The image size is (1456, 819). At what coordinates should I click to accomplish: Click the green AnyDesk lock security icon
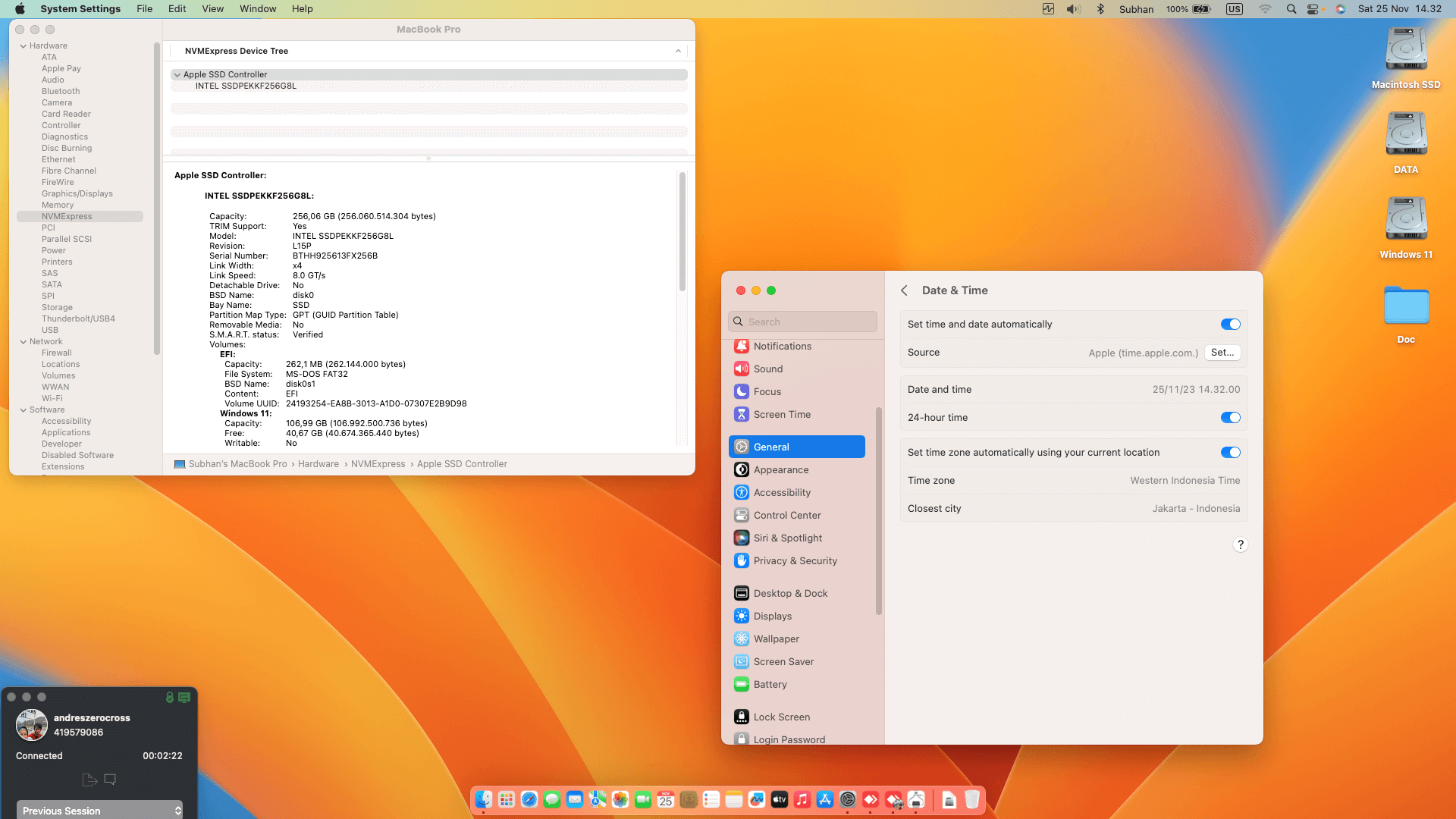pos(170,697)
